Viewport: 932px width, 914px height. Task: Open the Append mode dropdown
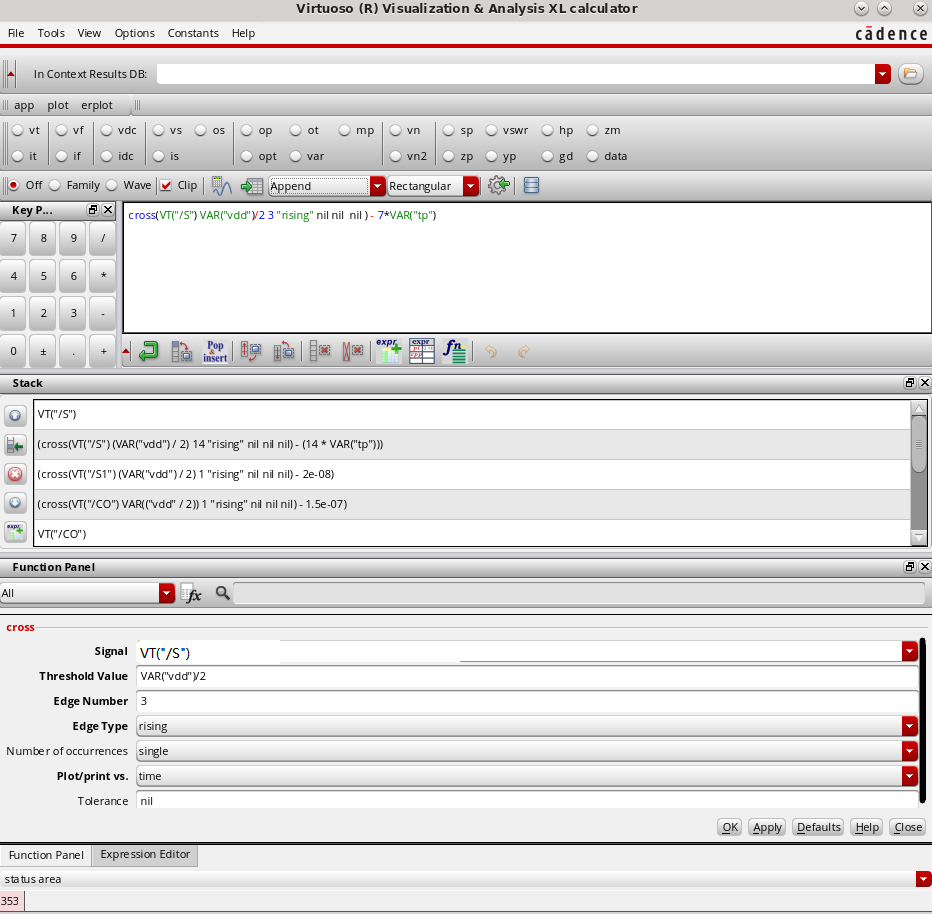[377, 186]
